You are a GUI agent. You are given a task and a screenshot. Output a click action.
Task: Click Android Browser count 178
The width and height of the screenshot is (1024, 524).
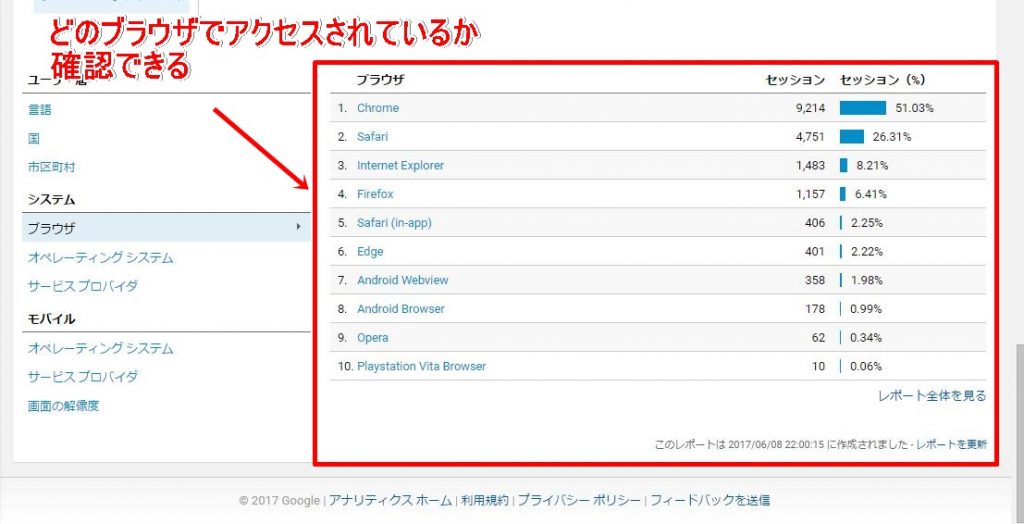[815, 309]
